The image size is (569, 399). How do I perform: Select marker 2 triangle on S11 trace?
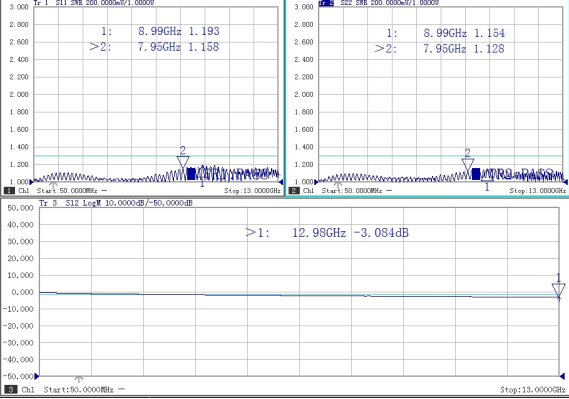(x=183, y=162)
